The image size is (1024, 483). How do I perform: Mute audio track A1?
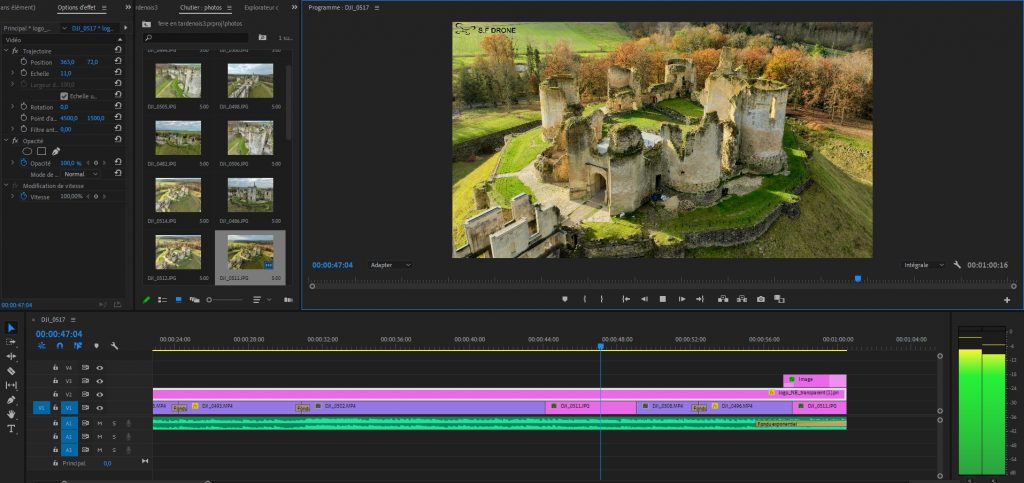click(100, 423)
